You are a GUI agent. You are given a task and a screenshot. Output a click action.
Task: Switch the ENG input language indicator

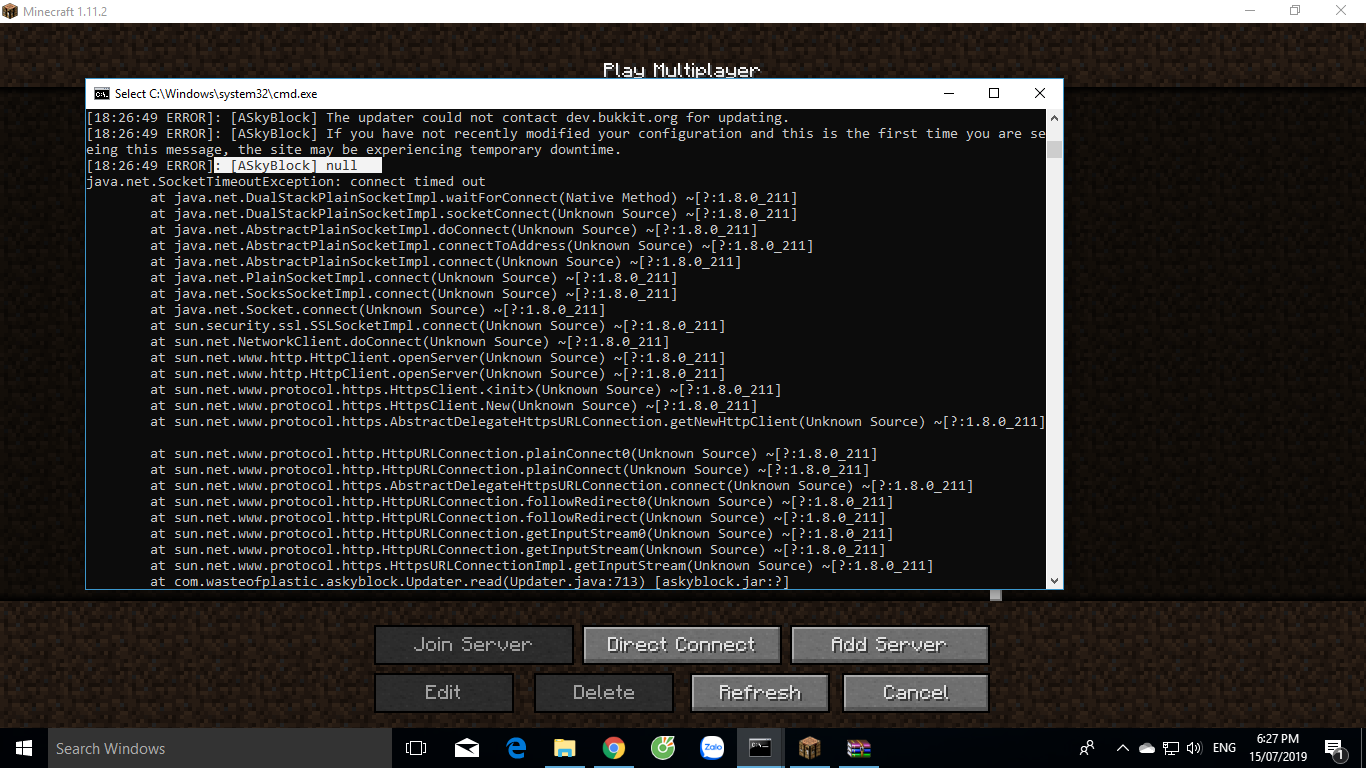point(1224,748)
